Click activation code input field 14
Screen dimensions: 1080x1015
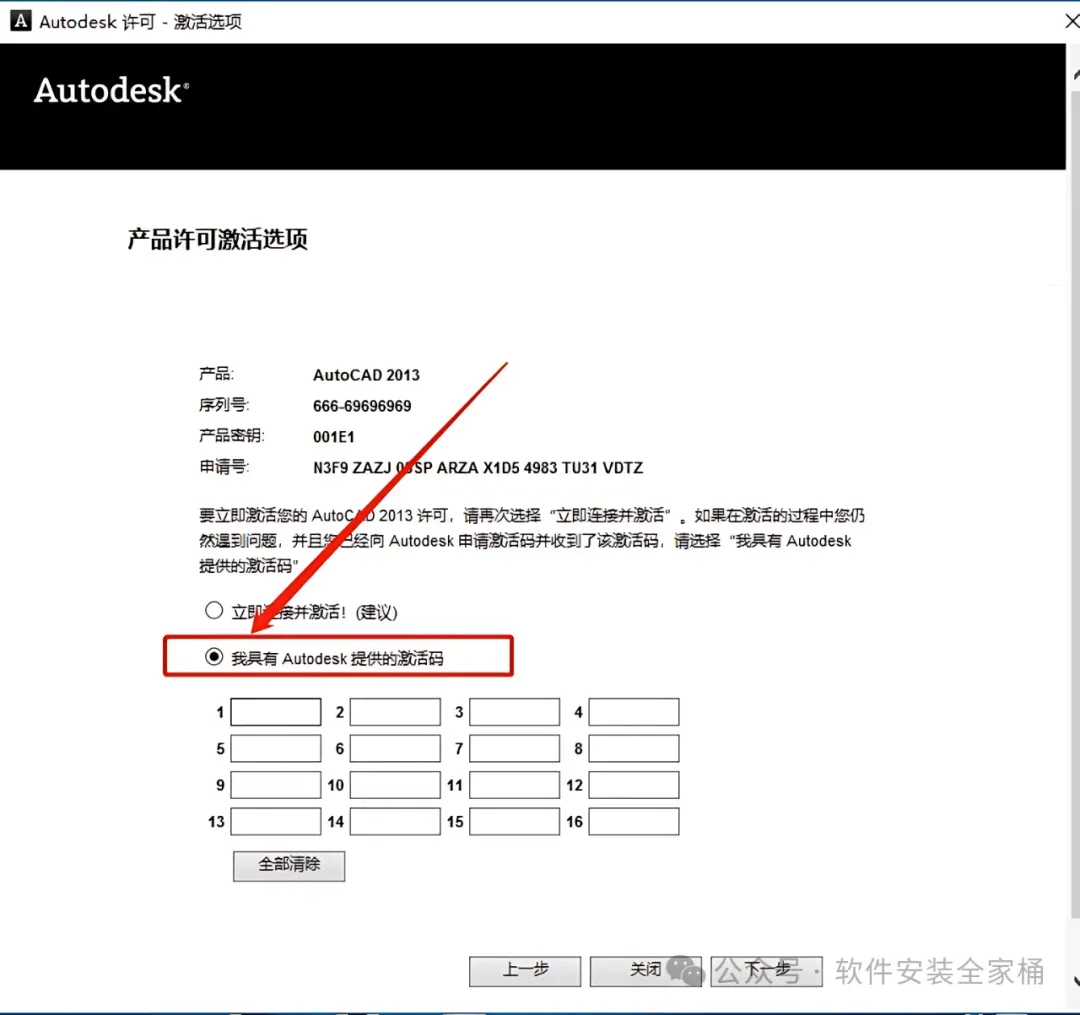(395, 822)
